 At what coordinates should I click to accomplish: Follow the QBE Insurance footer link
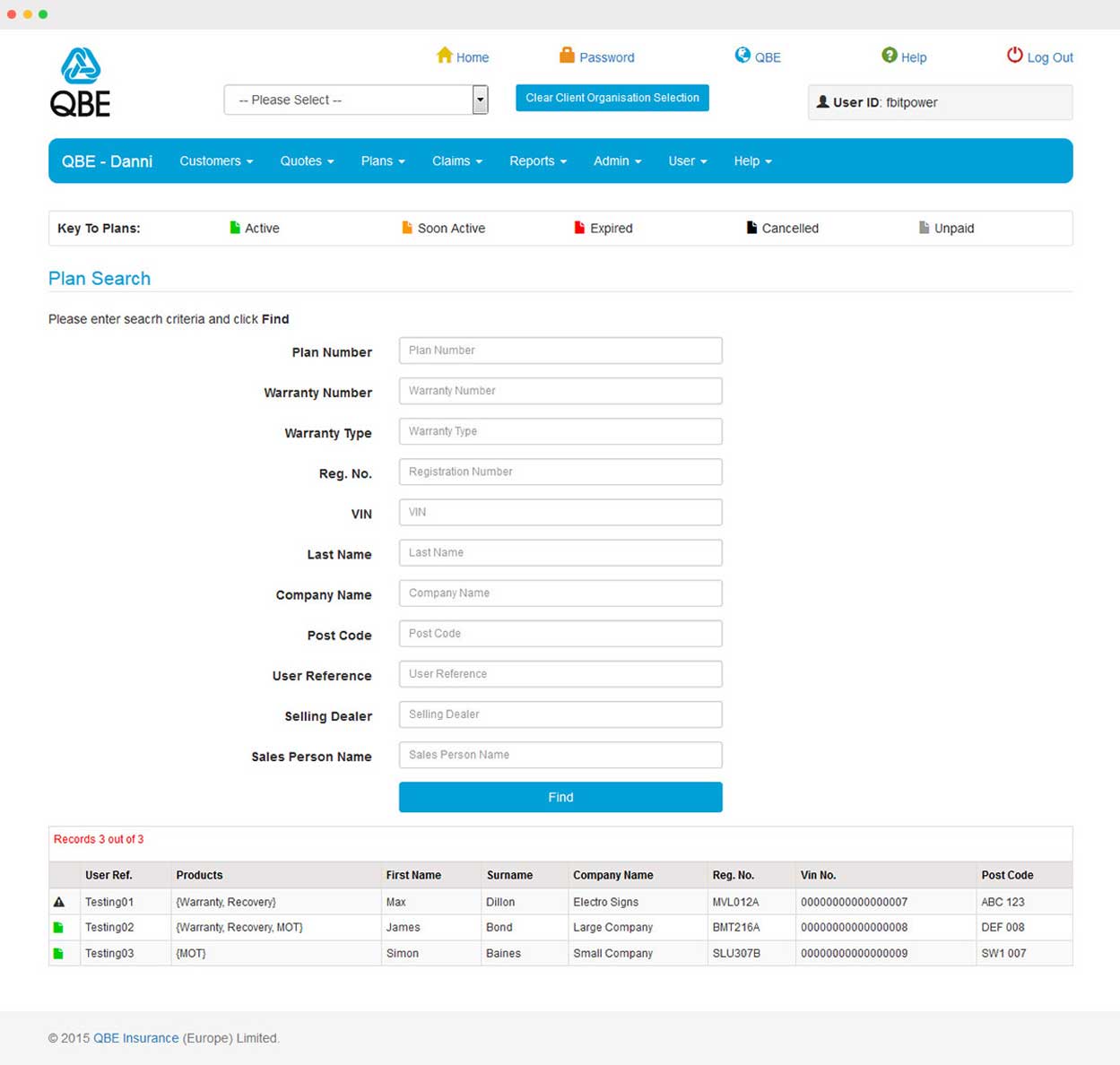pyautogui.click(x=135, y=1038)
